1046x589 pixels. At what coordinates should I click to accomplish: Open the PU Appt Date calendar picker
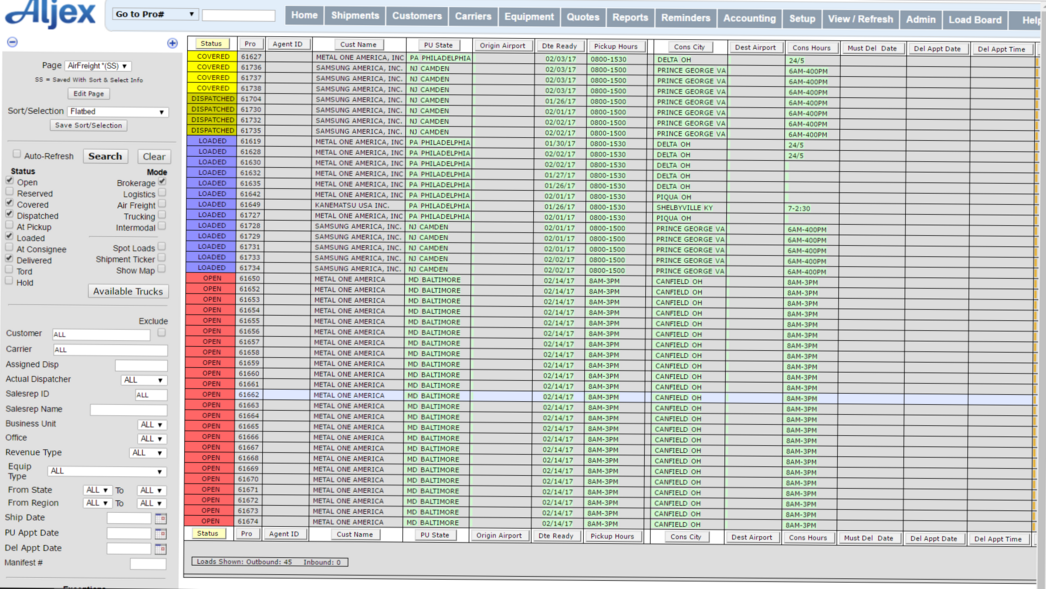pyautogui.click(x=160, y=534)
